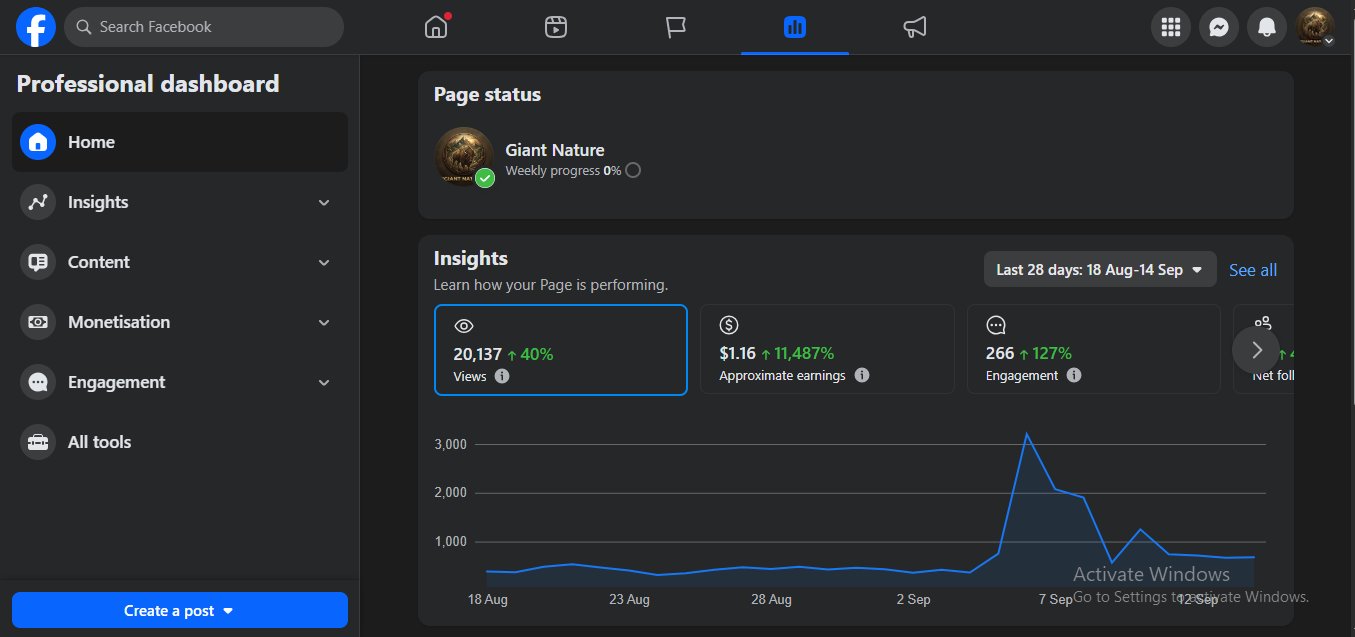Click the Facebook logo

[x=36, y=27]
